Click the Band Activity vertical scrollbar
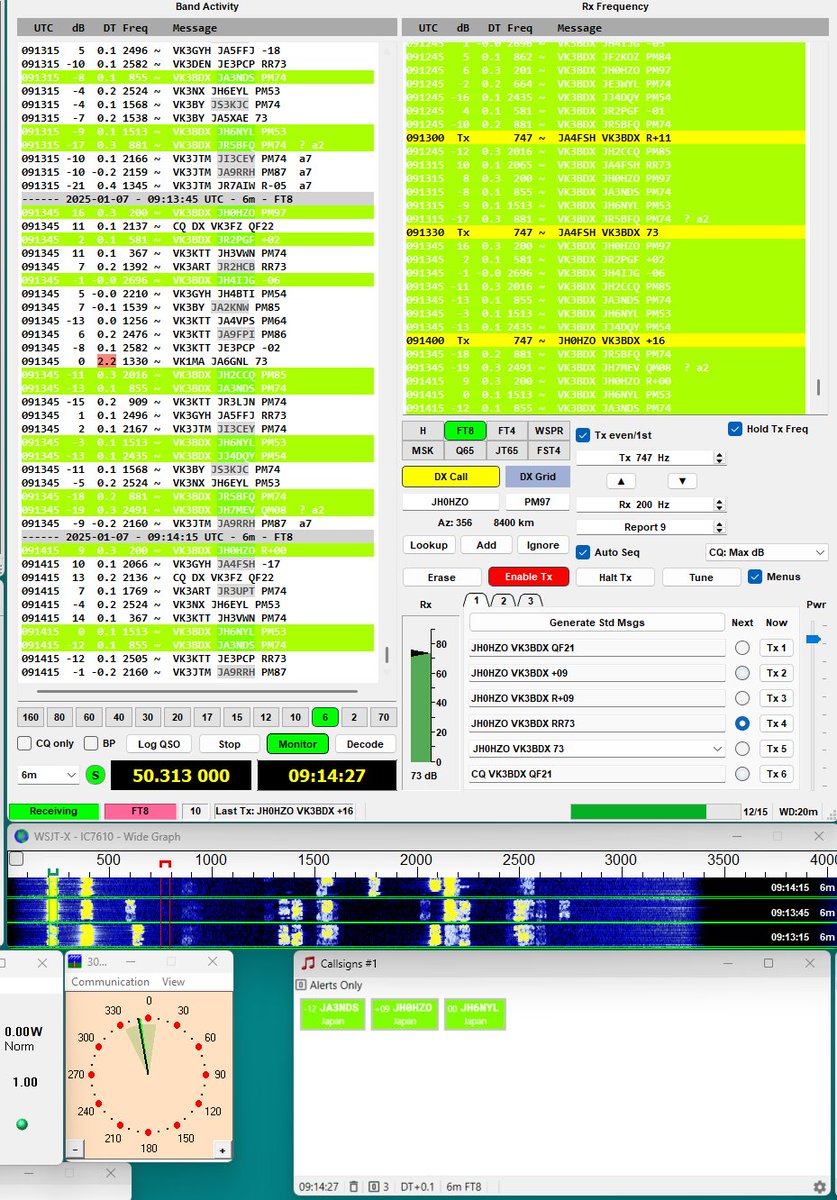The width and height of the screenshot is (837, 1200). coord(387,655)
